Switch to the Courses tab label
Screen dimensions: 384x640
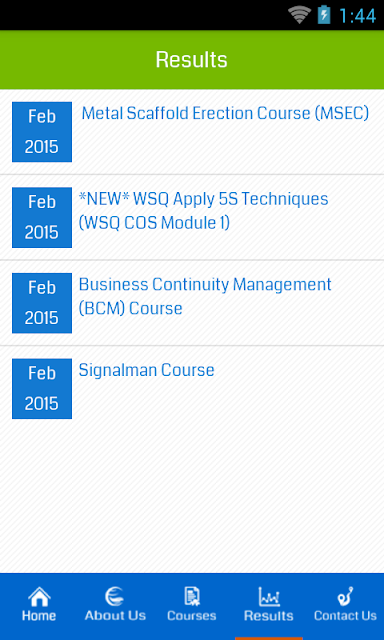coord(191,616)
